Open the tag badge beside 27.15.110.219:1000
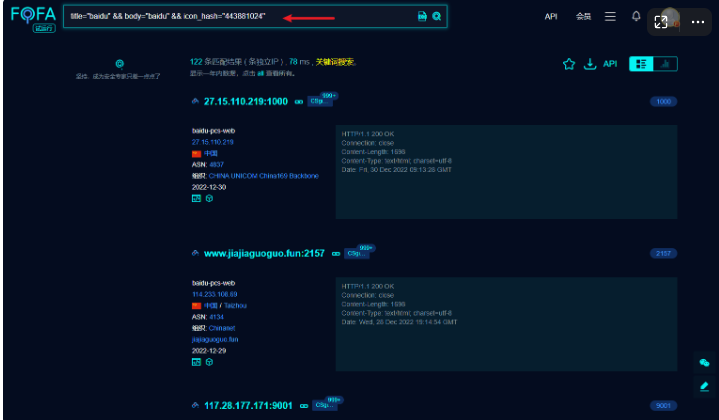Viewport: 719px width, 420px height. tap(320, 101)
